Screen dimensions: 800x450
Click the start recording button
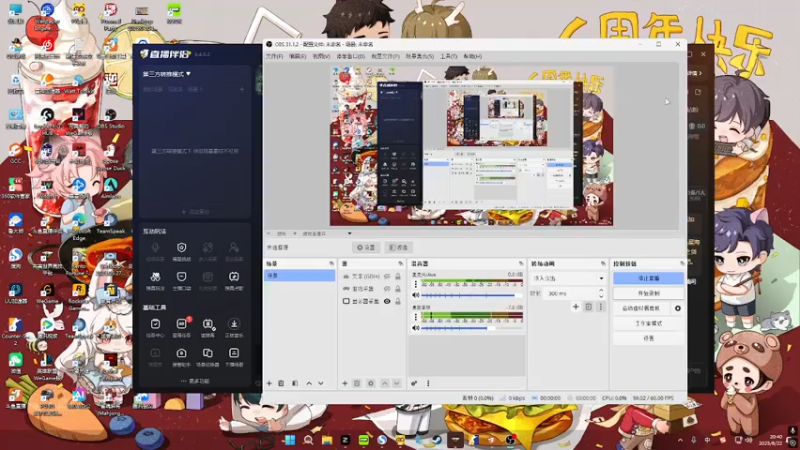coord(648,293)
